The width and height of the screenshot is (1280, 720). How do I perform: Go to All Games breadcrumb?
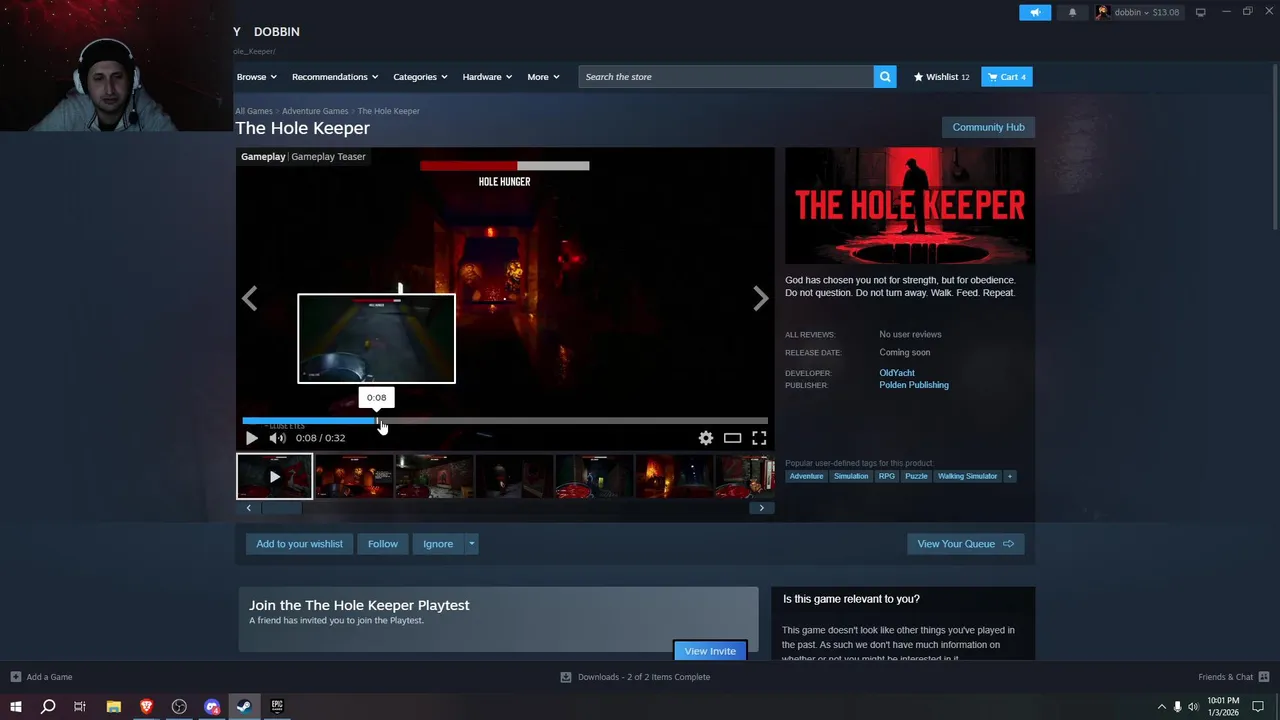(x=254, y=111)
